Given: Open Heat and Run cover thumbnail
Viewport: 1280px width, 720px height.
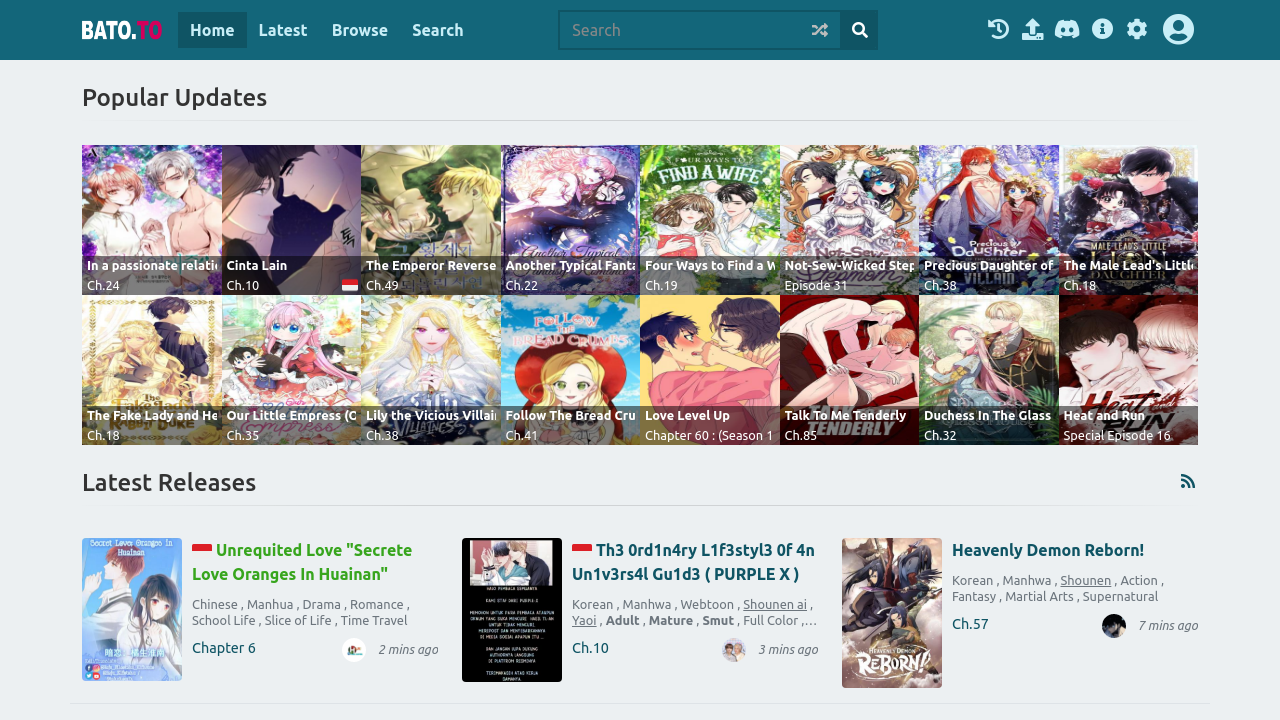Looking at the screenshot, I should (x=1128, y=370).
